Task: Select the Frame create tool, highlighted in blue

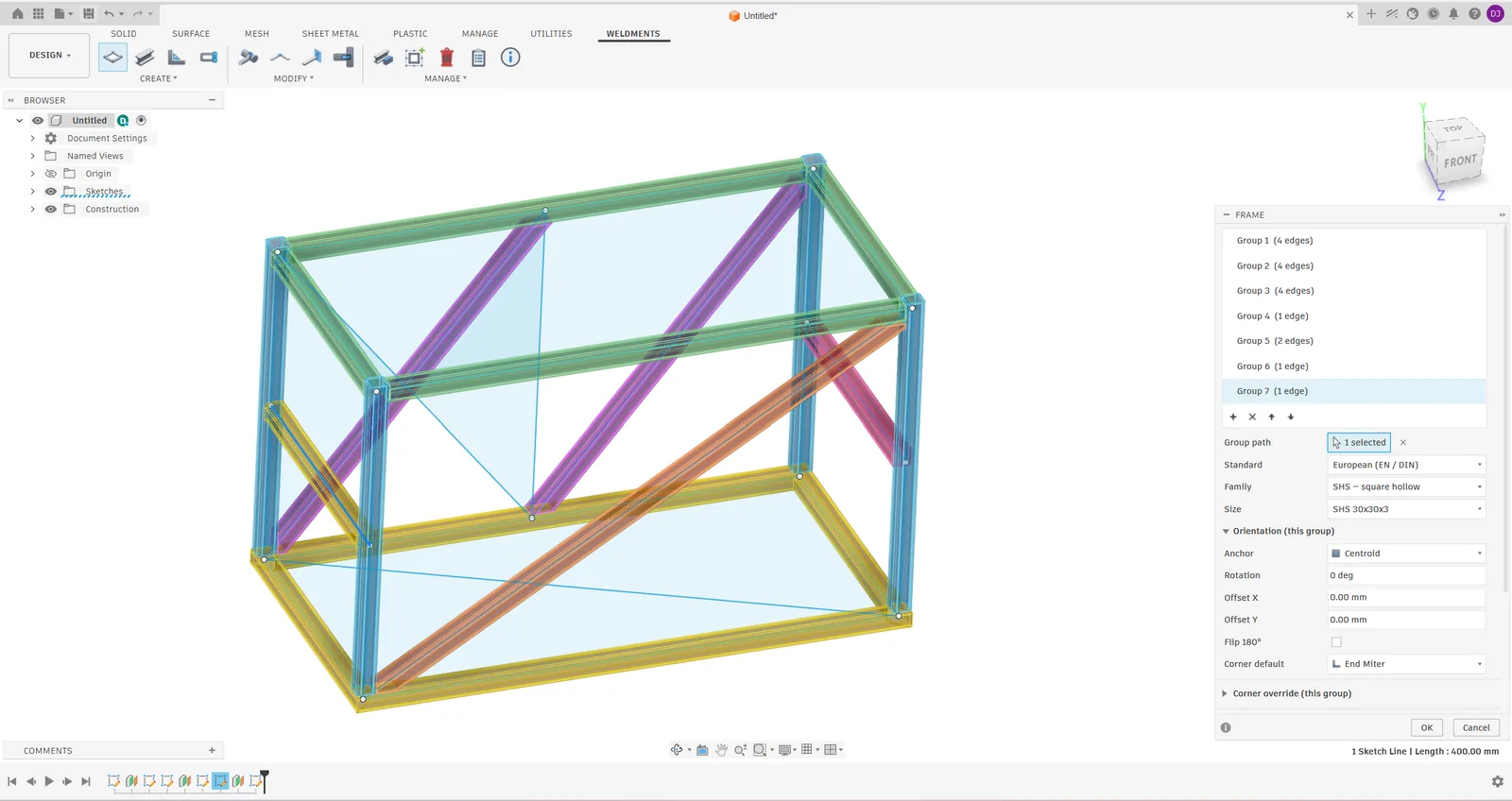Action: click(112, 58)
